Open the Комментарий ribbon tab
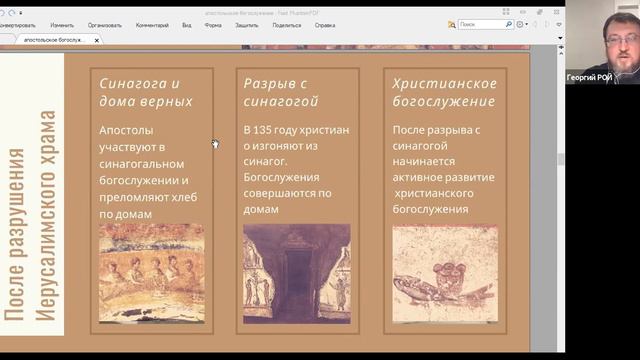The image size is (640, 360). point(152,25)
